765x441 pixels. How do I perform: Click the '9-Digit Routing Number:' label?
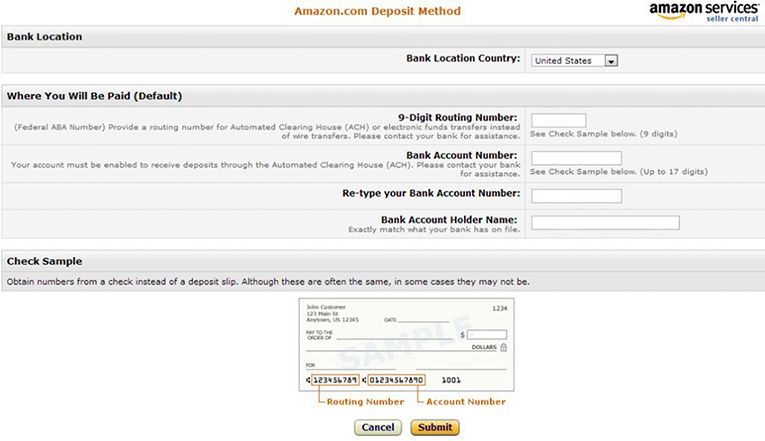(458, 118)
